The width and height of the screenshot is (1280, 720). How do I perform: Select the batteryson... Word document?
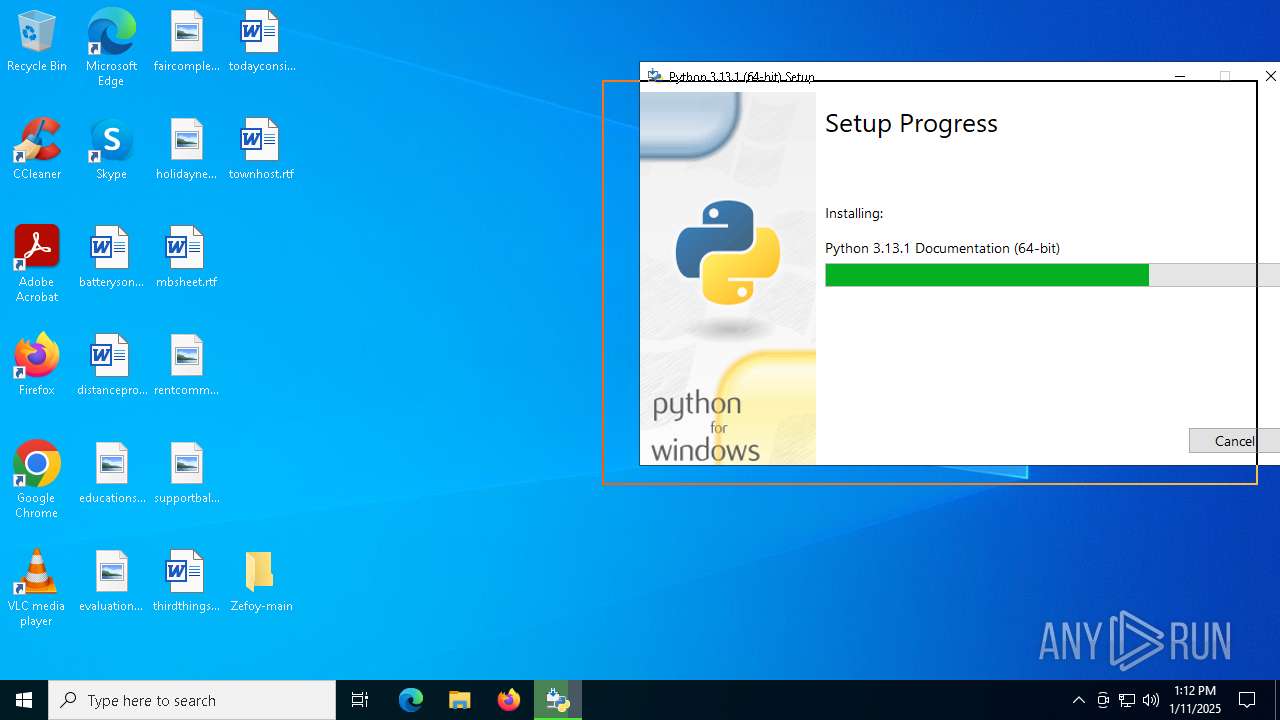click(111, 258)
